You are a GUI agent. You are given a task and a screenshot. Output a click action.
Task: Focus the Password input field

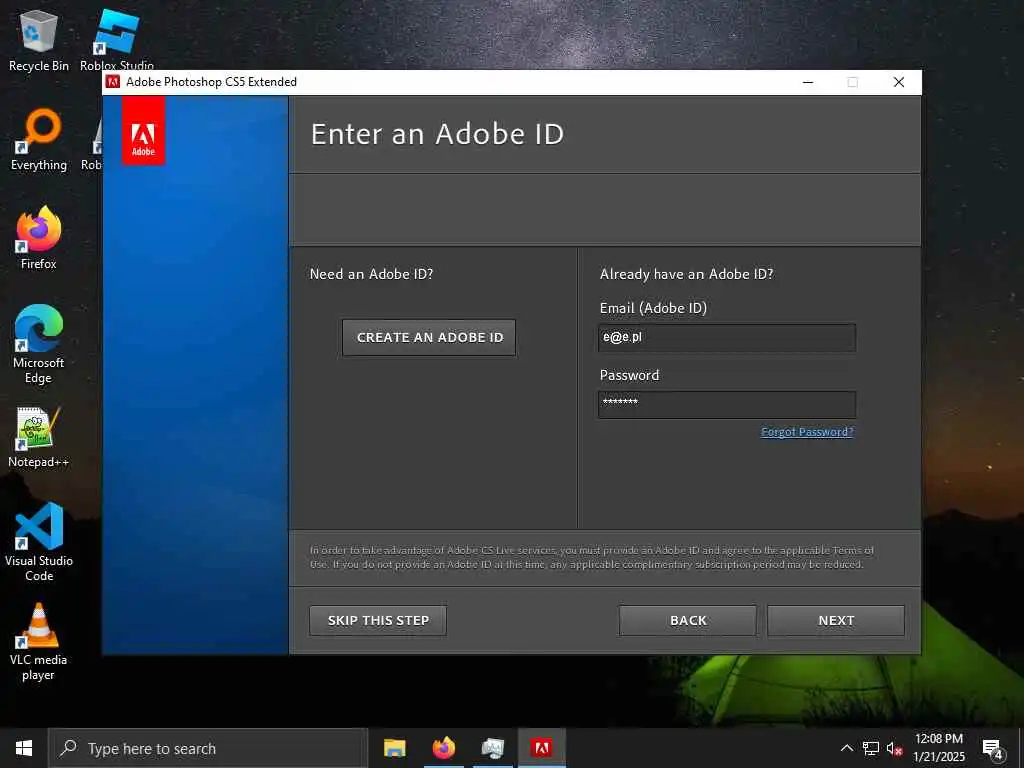click(x=727, y=405)
